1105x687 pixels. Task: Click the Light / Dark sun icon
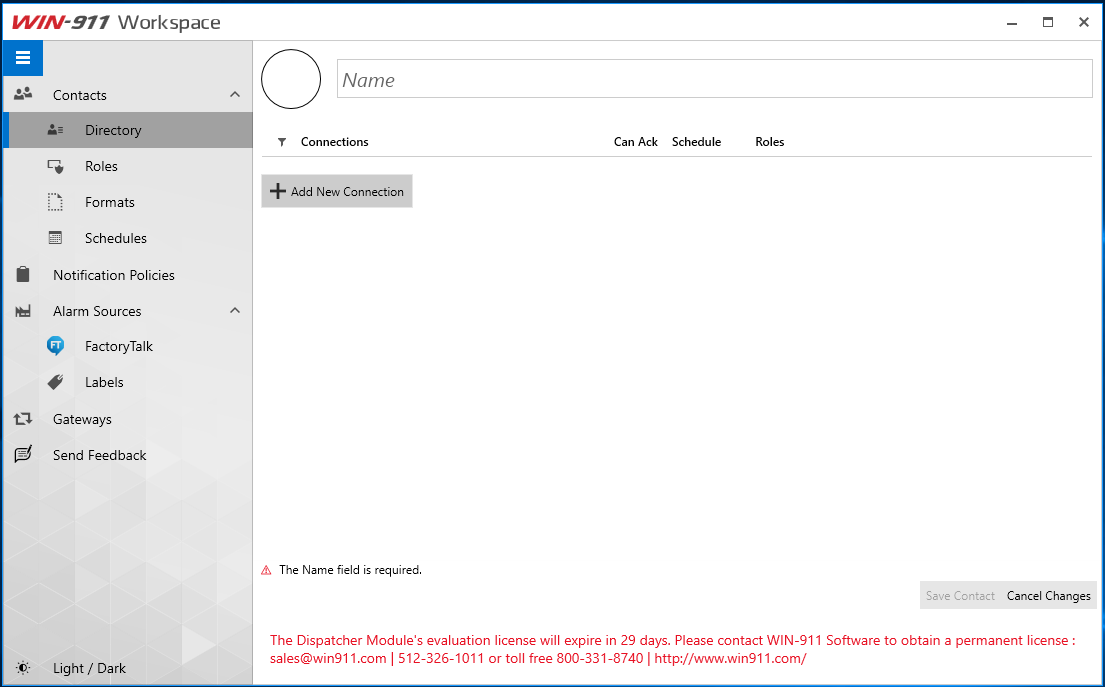pyautogui.click(x=23, y=668)
